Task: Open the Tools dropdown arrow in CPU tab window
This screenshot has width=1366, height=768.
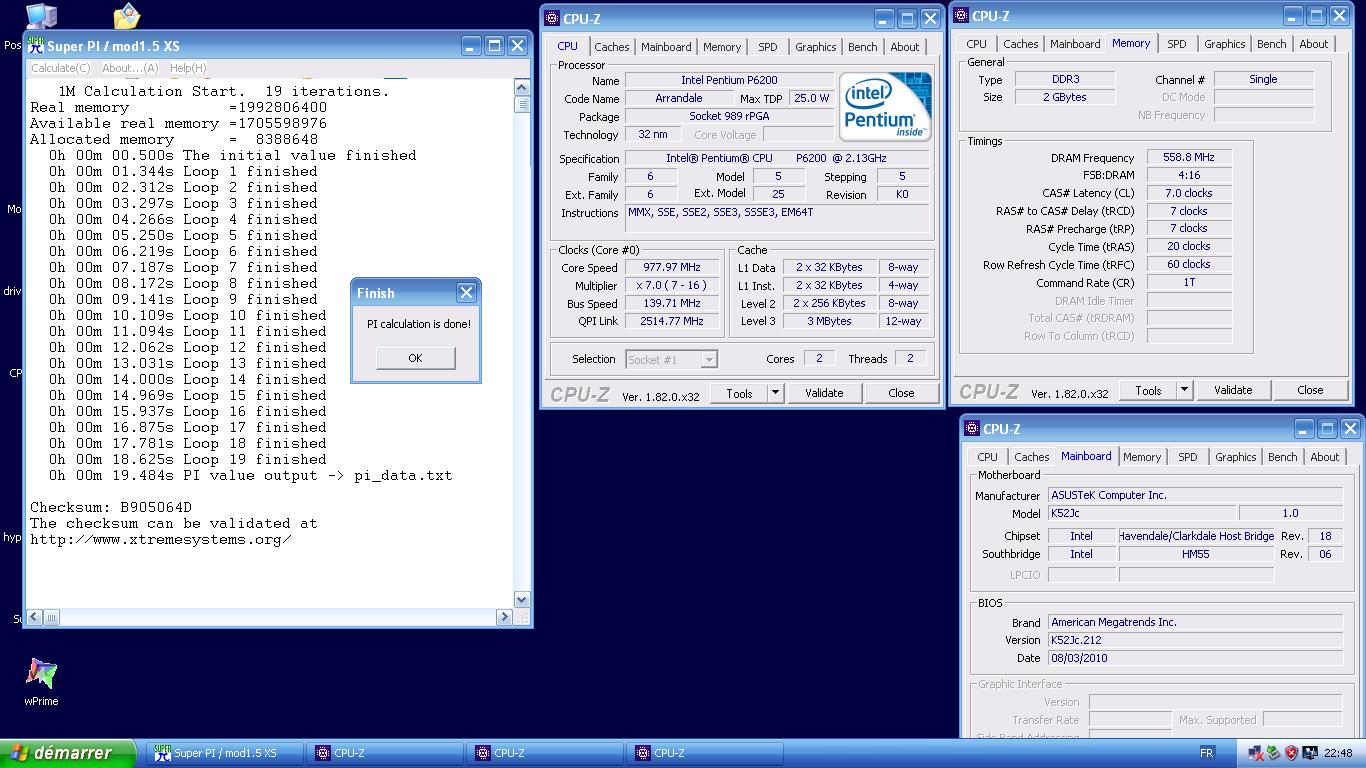Action: coord(774,393)
